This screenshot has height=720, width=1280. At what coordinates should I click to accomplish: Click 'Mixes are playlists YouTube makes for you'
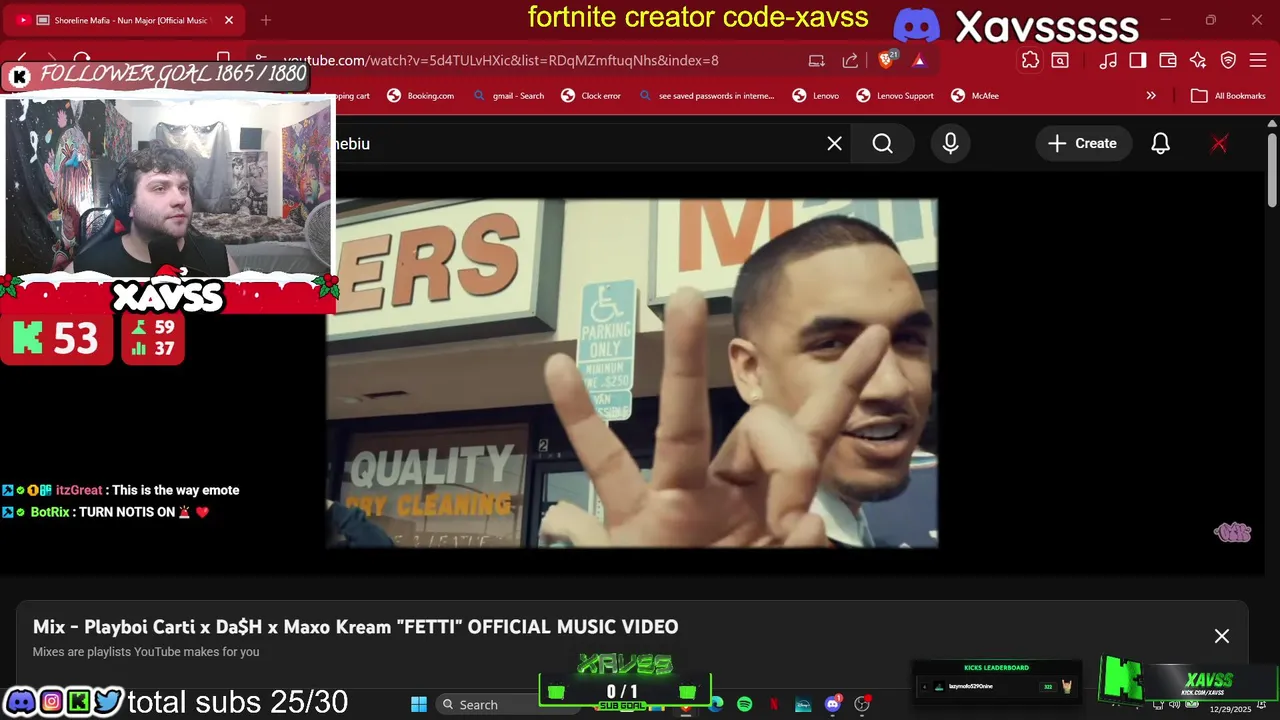click(146, 652)
